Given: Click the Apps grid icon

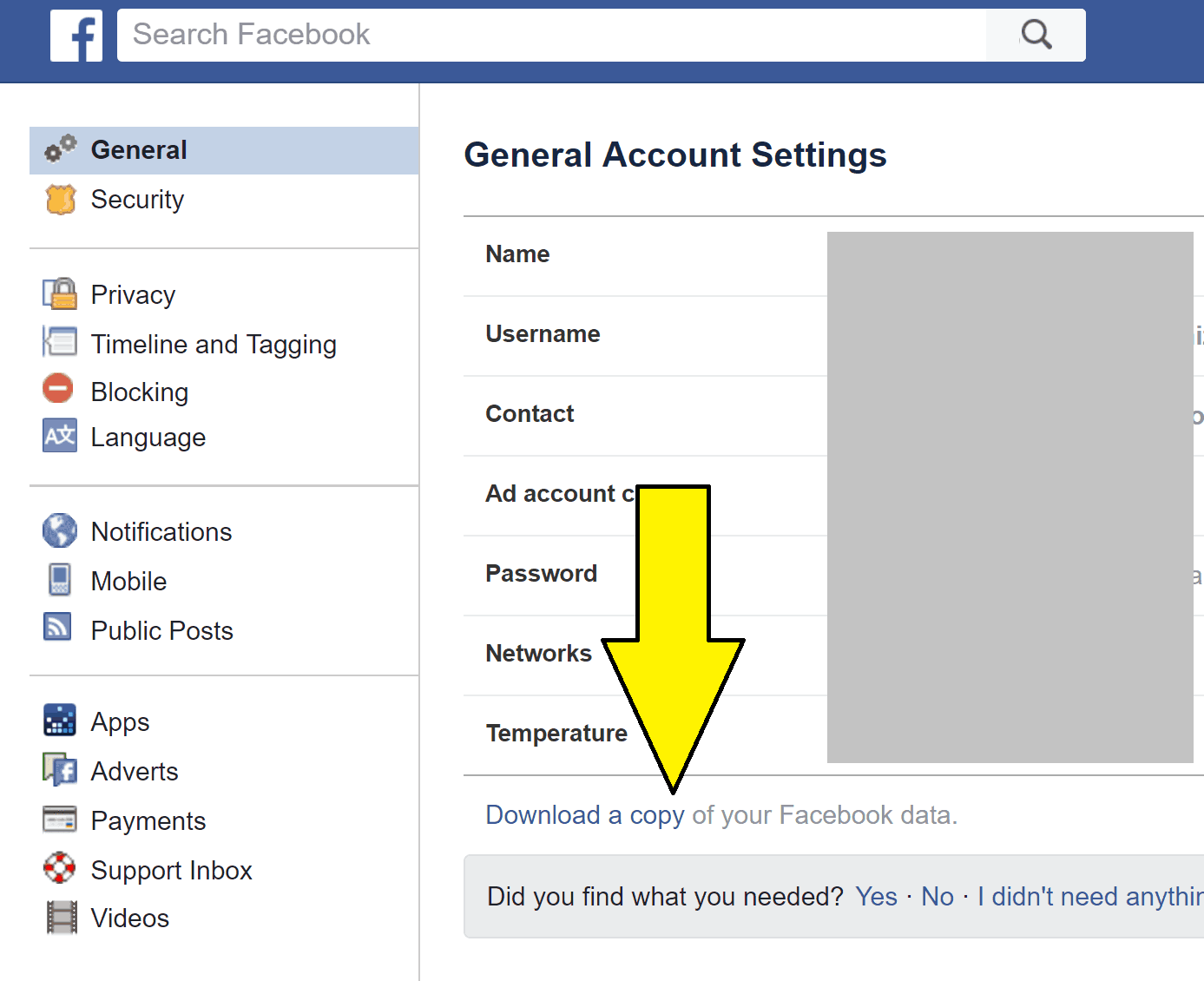Looking at the screenshot, I should click(x=60, y=720).
